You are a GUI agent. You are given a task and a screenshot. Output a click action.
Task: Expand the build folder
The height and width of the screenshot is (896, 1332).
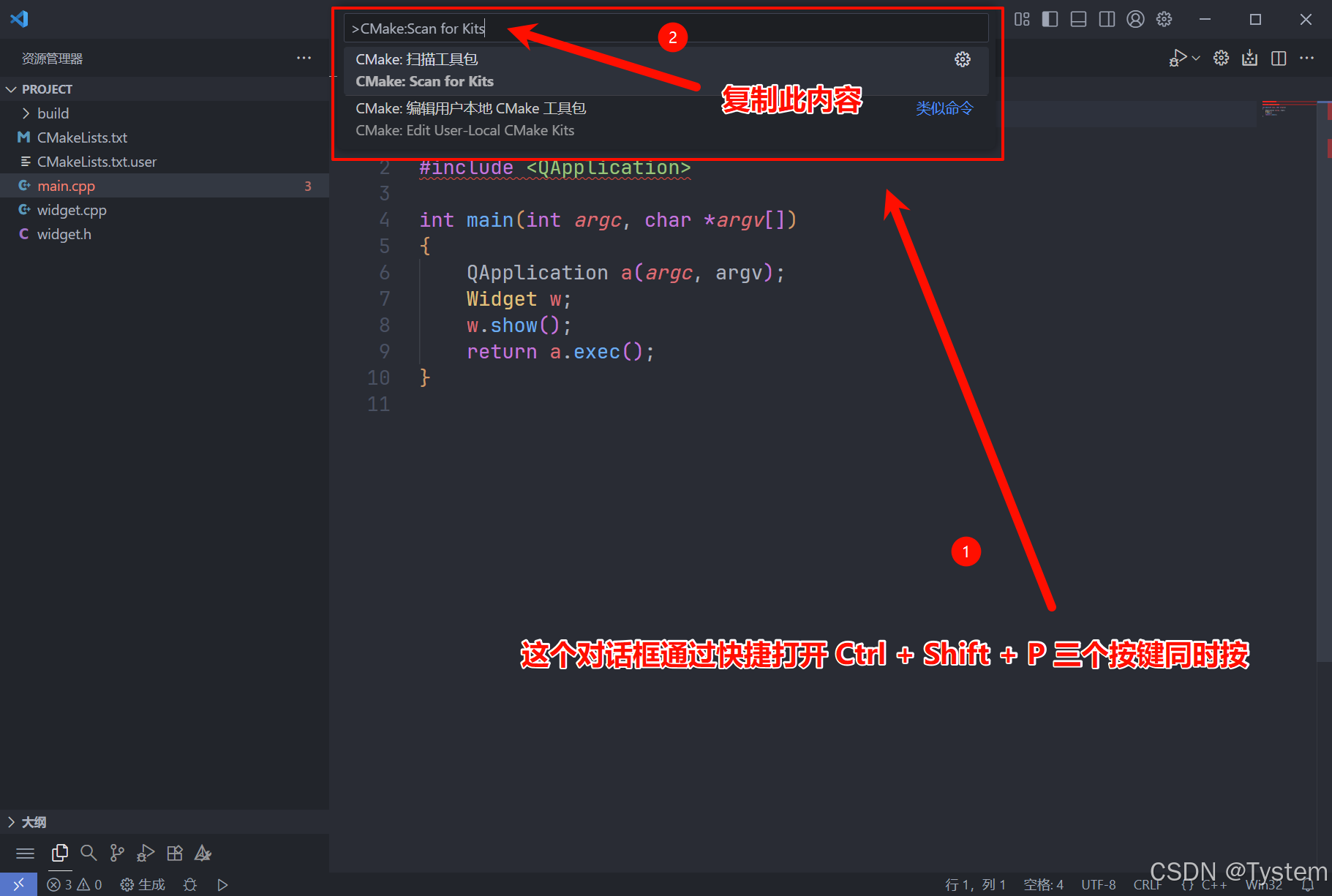[165, 113]
